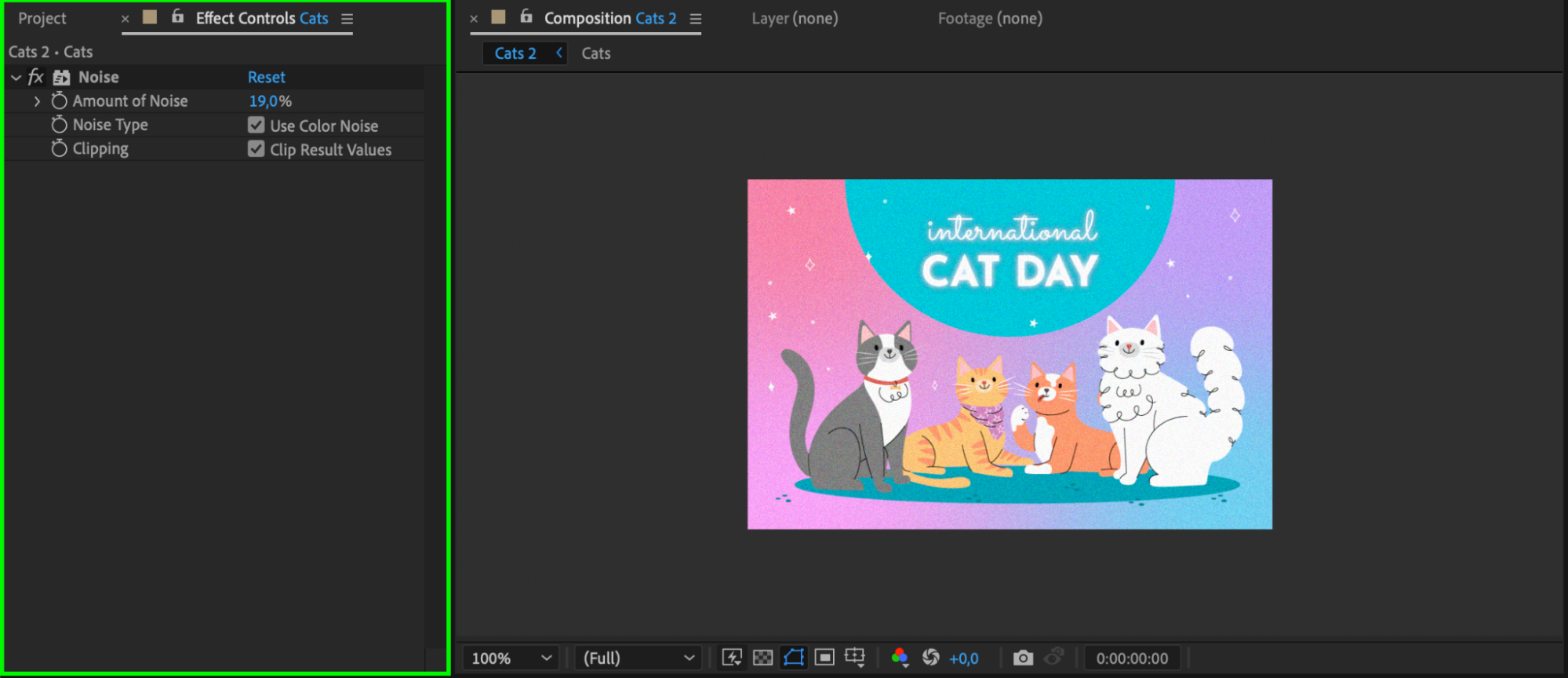Switch to the Project tab
Screen dimensions: 1568x678
coord(42,18)
